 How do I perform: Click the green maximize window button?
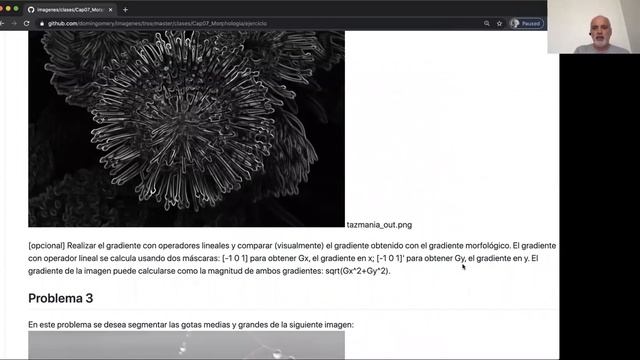(x=16, y=9)
